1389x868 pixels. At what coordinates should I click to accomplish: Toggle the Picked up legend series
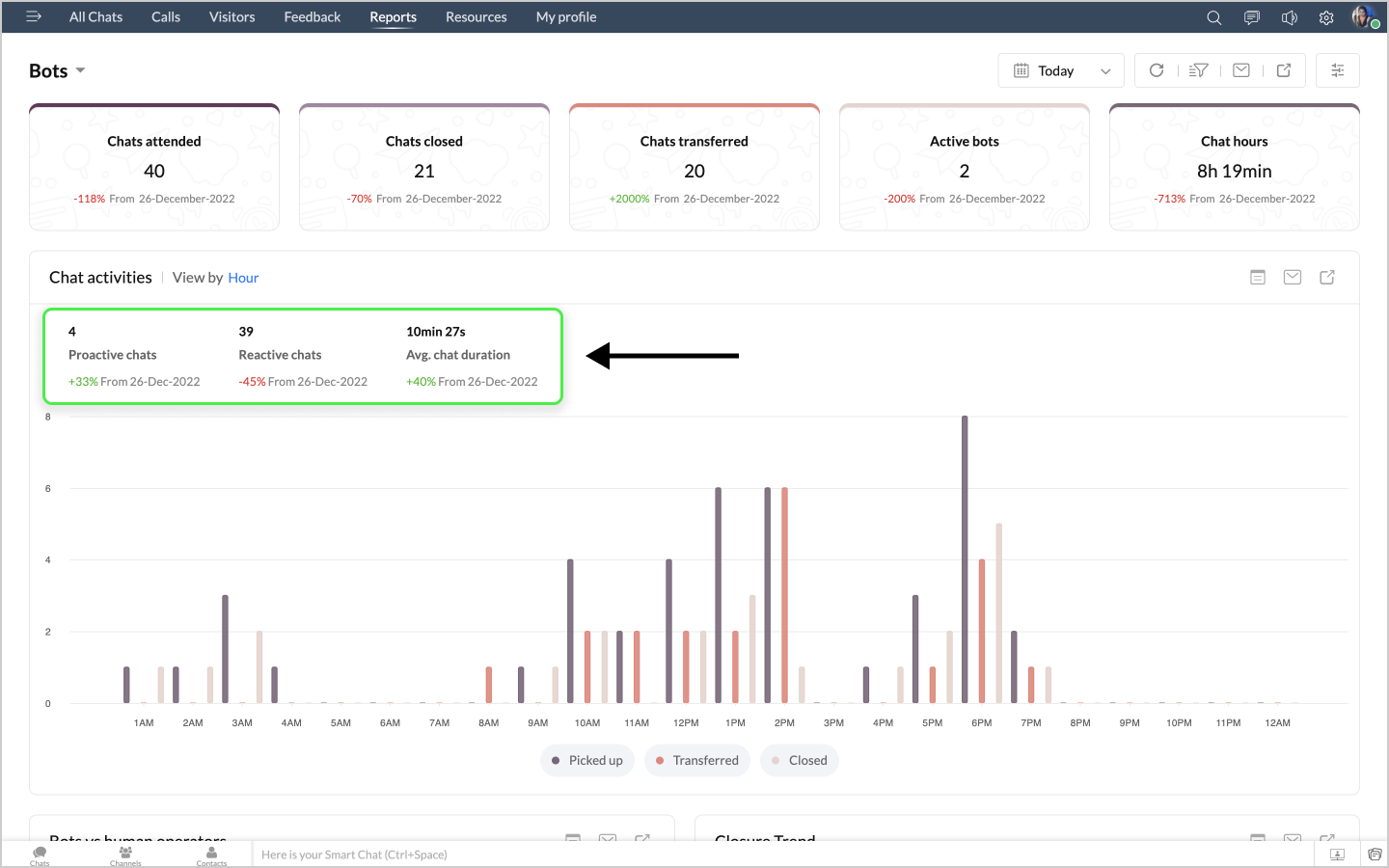586,760
